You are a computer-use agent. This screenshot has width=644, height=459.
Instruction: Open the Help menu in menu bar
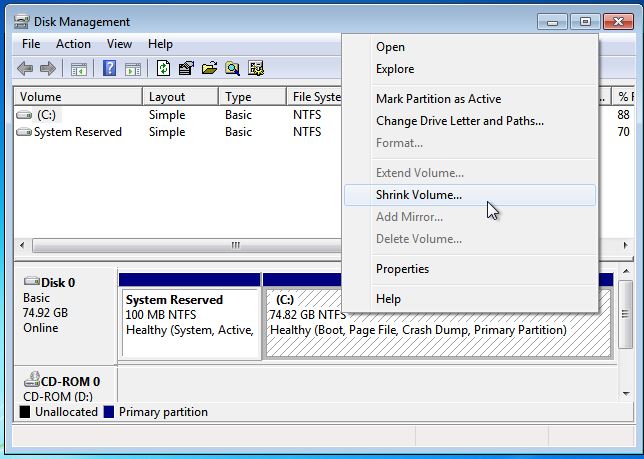(x=160, y=44)
